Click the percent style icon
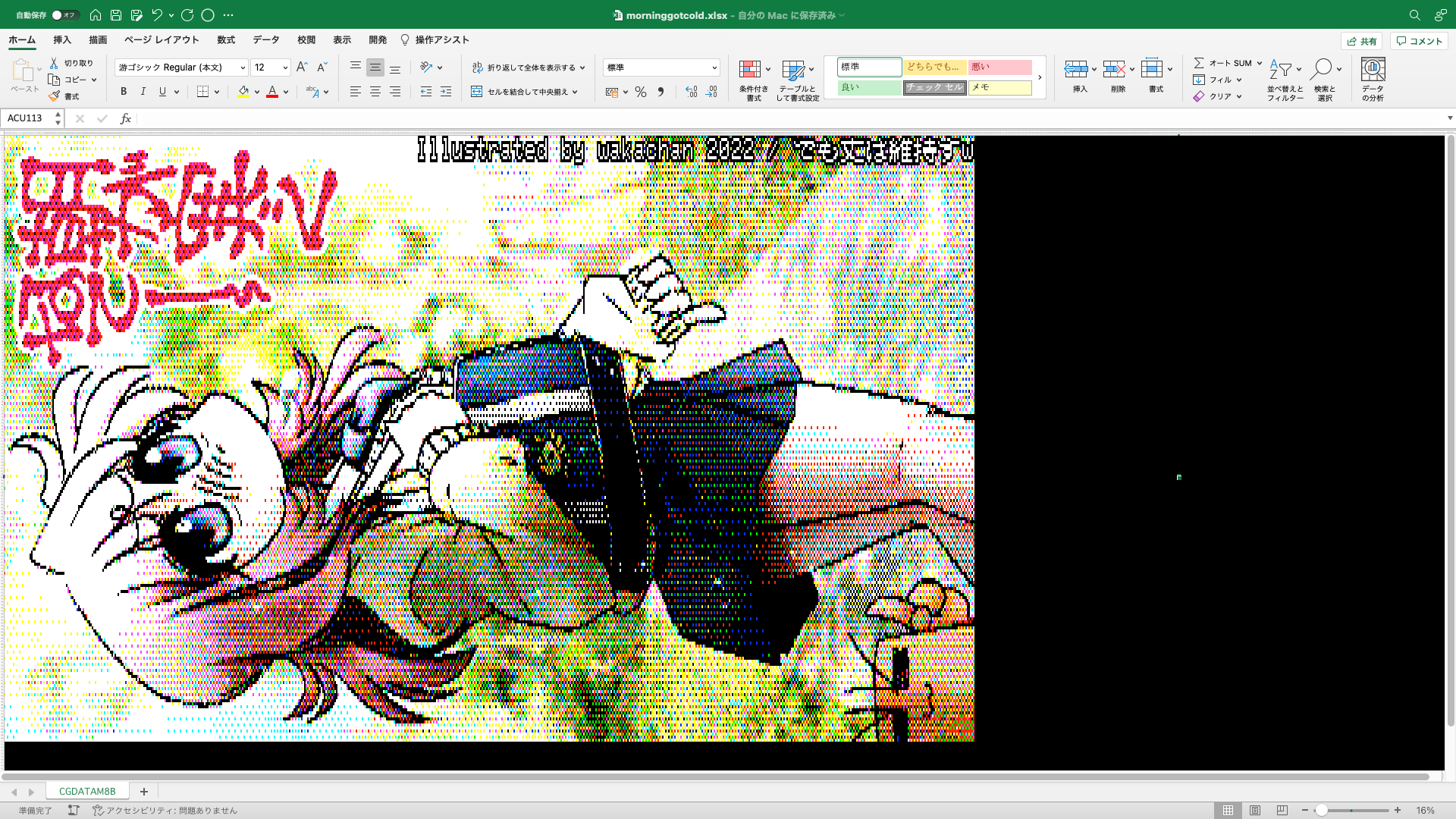The height and width of the screenshot is (819, 1456). (x=641, y=92)
